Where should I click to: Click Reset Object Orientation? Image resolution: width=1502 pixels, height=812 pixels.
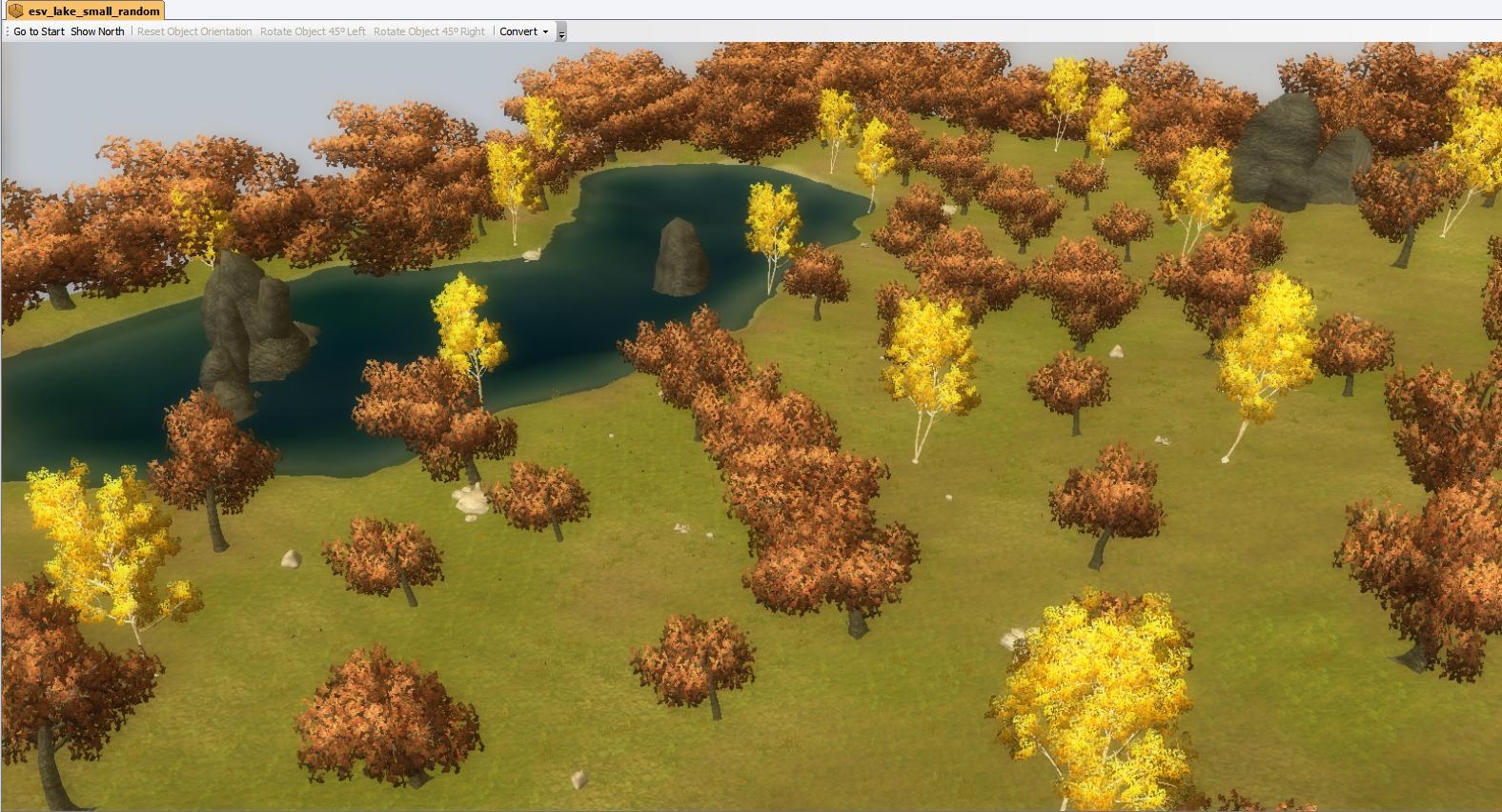[x=194, y=31]
